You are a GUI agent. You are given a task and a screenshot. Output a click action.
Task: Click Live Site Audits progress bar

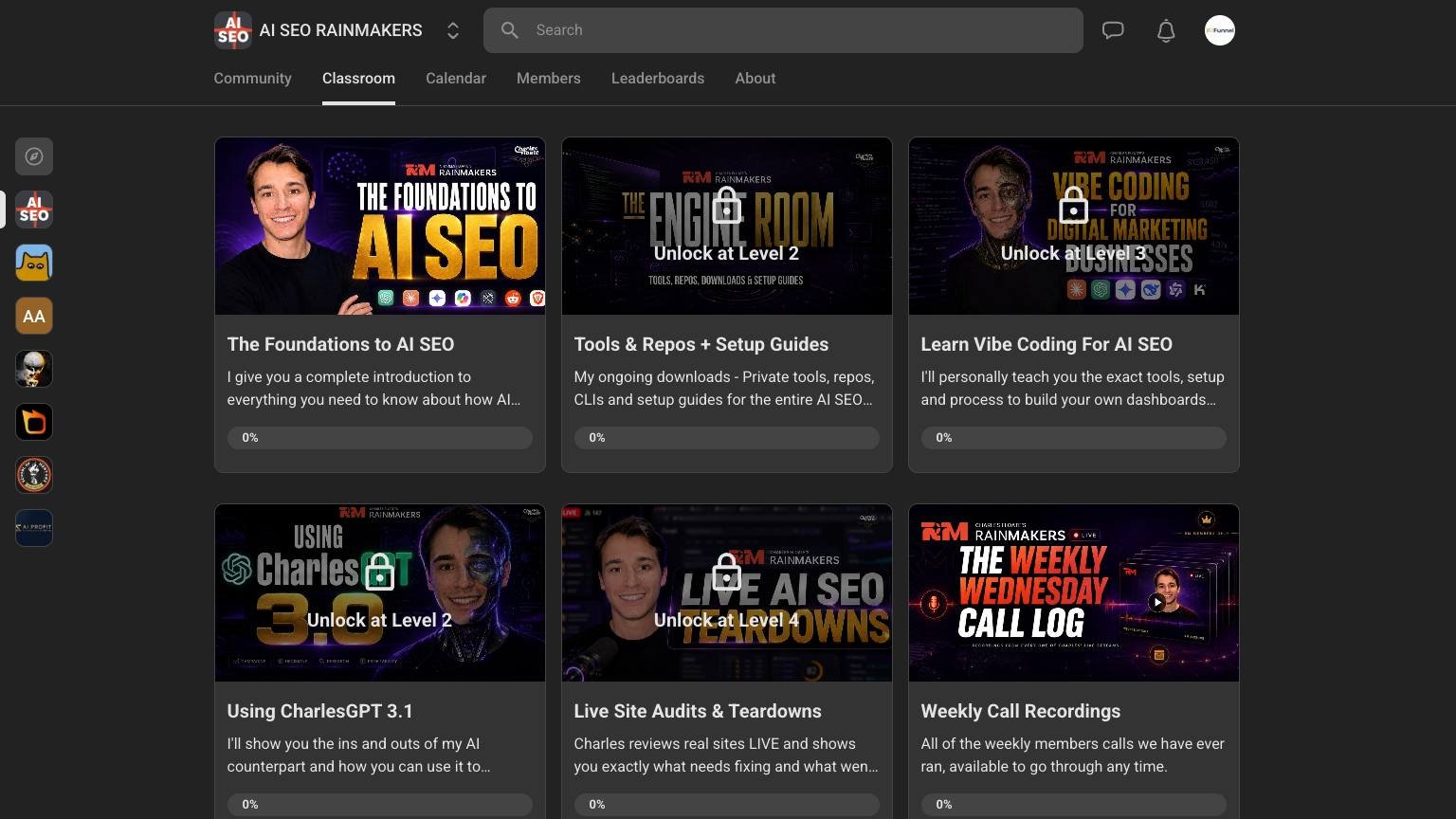(x=727, y=805)
